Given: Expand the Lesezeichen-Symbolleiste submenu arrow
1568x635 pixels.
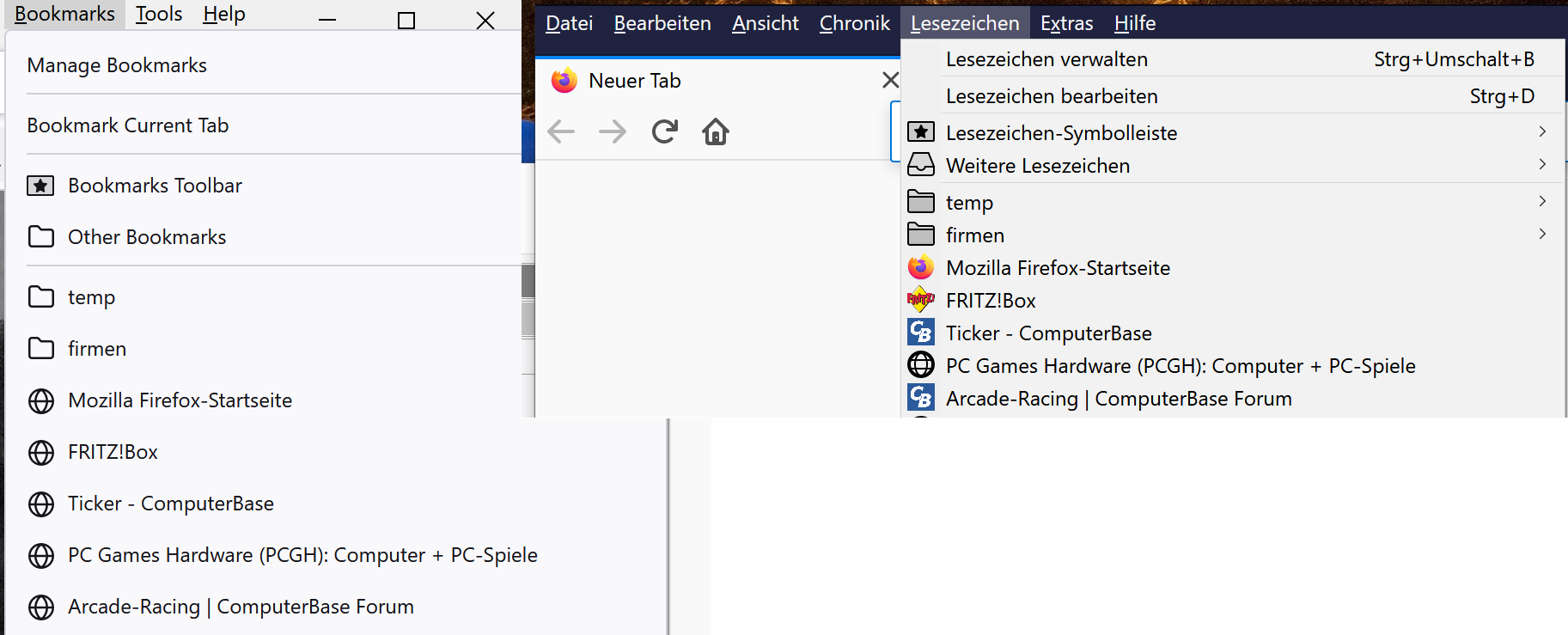Looking at the screenshot, I should [1543, 131].
